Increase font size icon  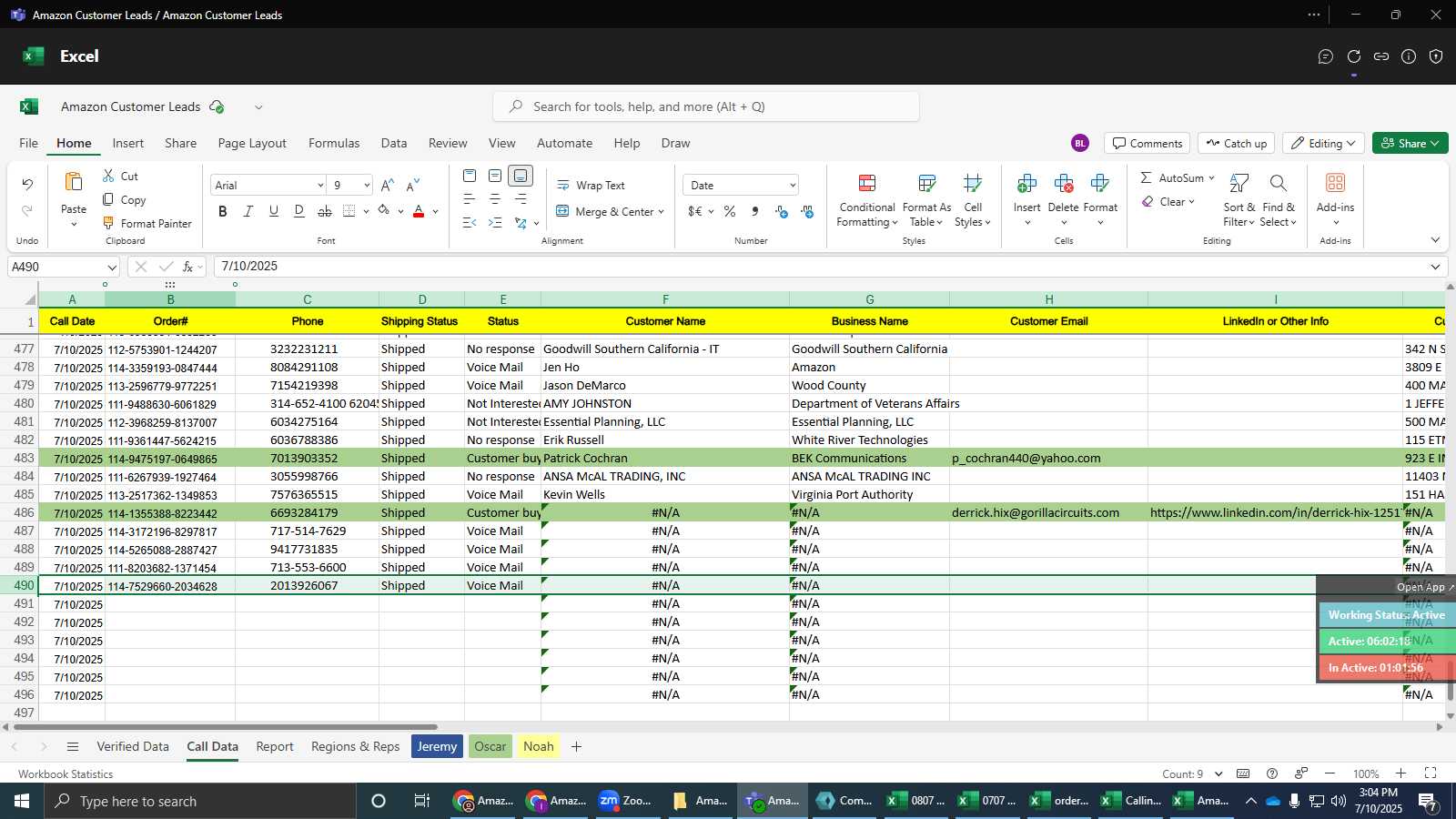point(388,185)
